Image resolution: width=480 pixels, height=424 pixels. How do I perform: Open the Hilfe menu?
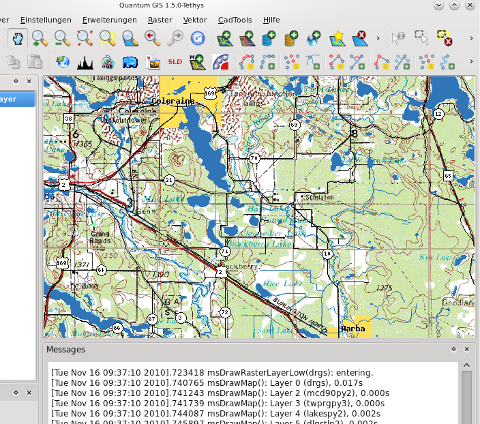(x=271, y=20)
